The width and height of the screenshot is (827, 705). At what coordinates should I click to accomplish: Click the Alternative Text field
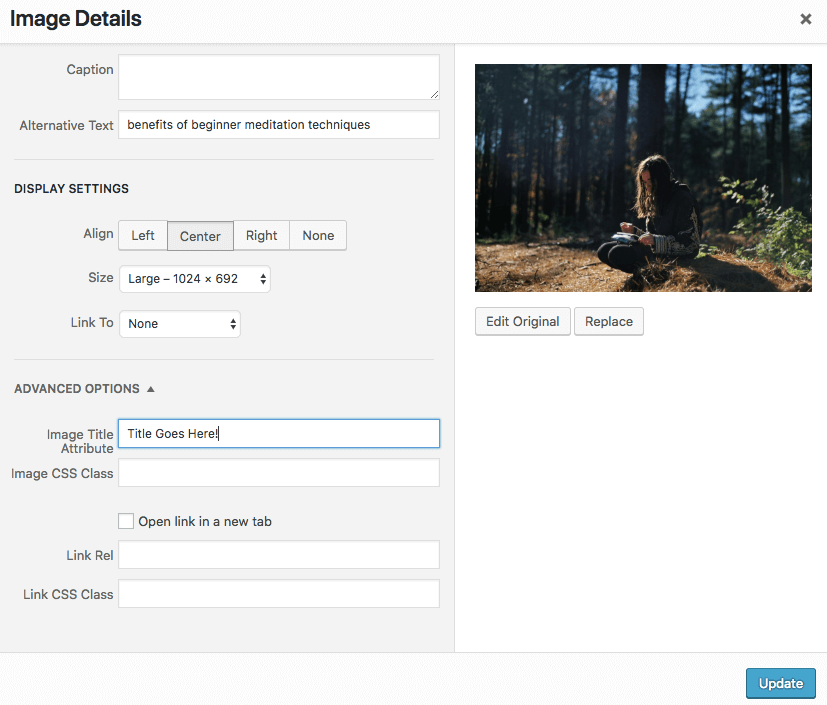pos(278,125)
